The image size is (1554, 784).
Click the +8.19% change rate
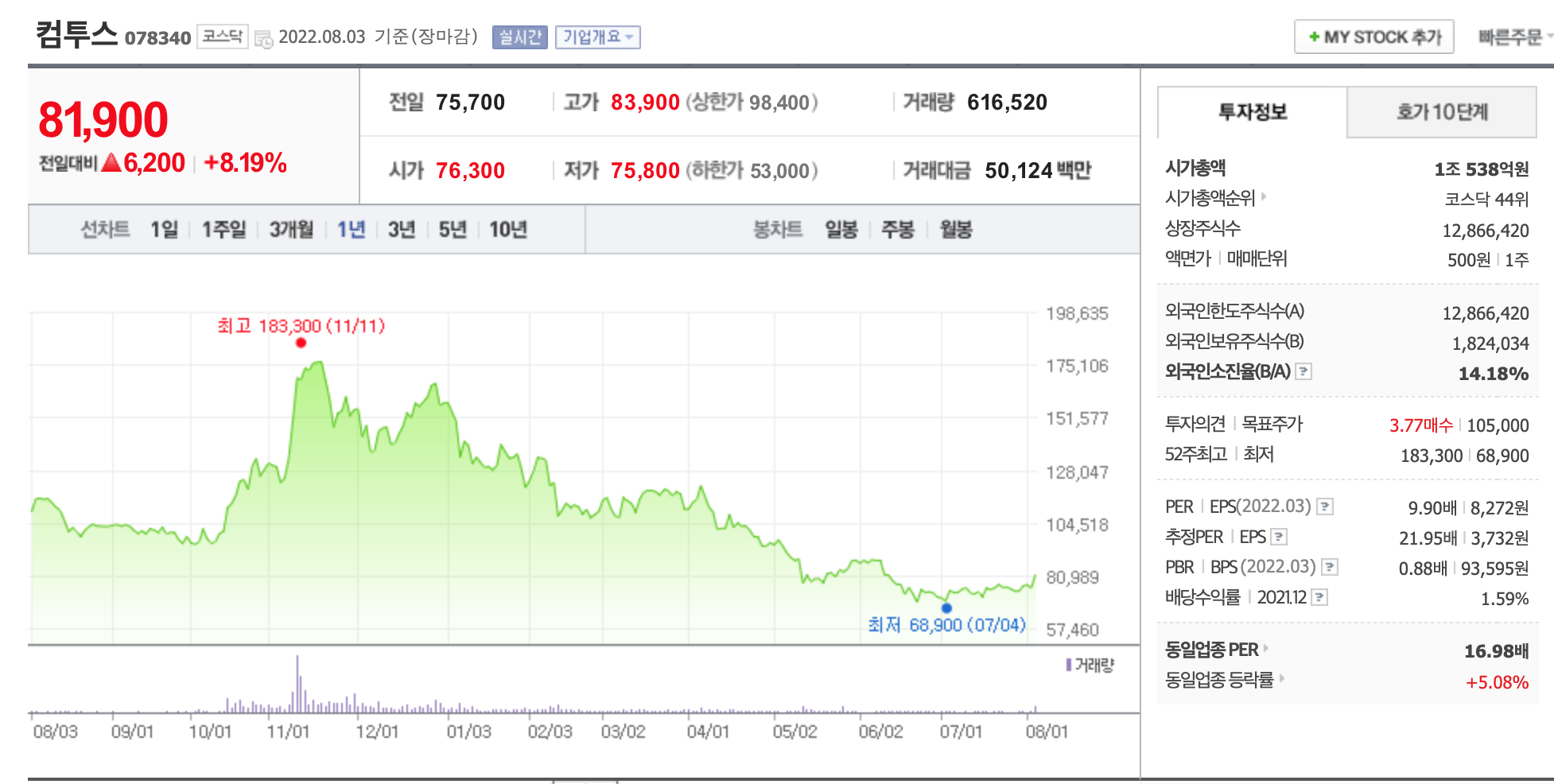tap(245, 163)
